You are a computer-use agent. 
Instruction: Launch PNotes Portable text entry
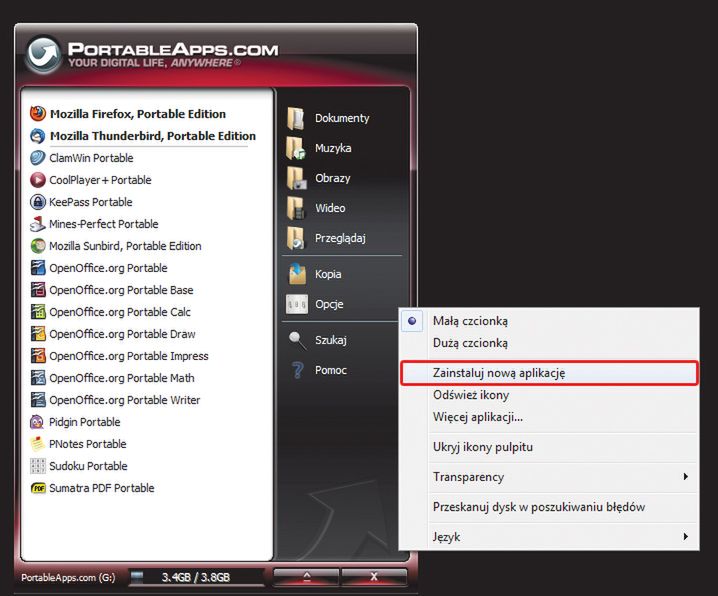click(x=87, y=444)
